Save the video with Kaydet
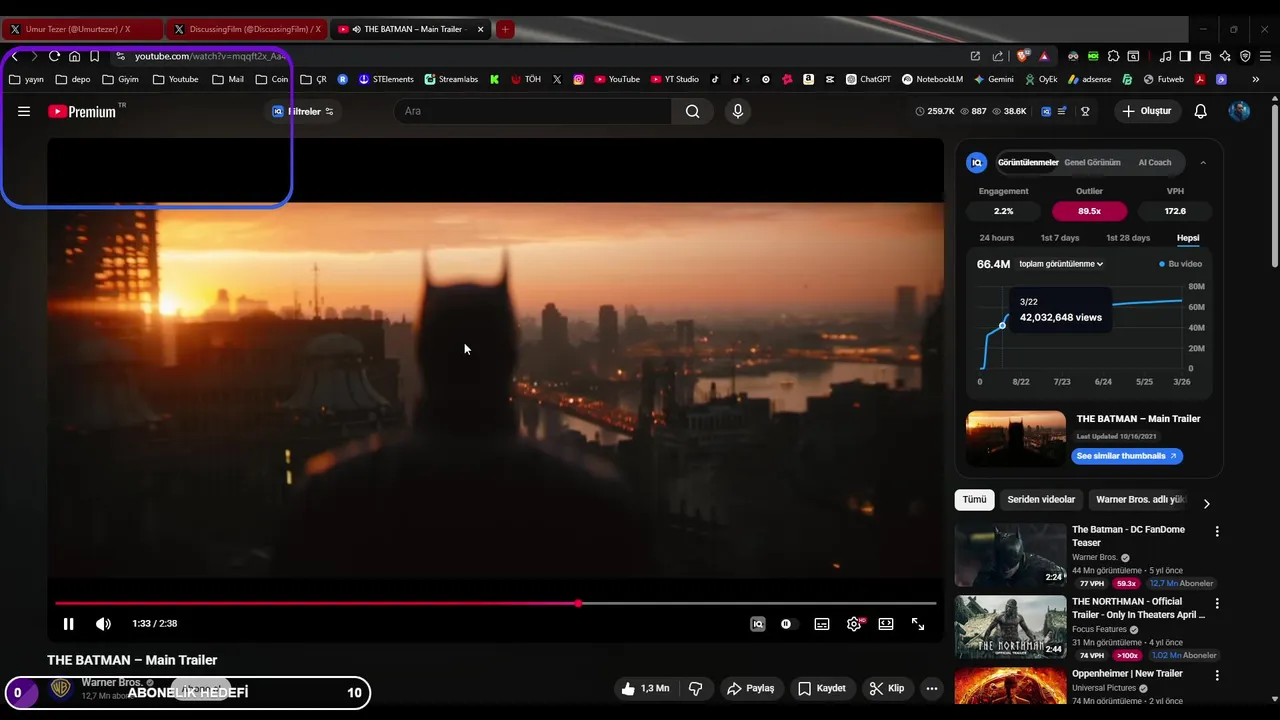Screen dimensions: 1280x720 point(822,688)
